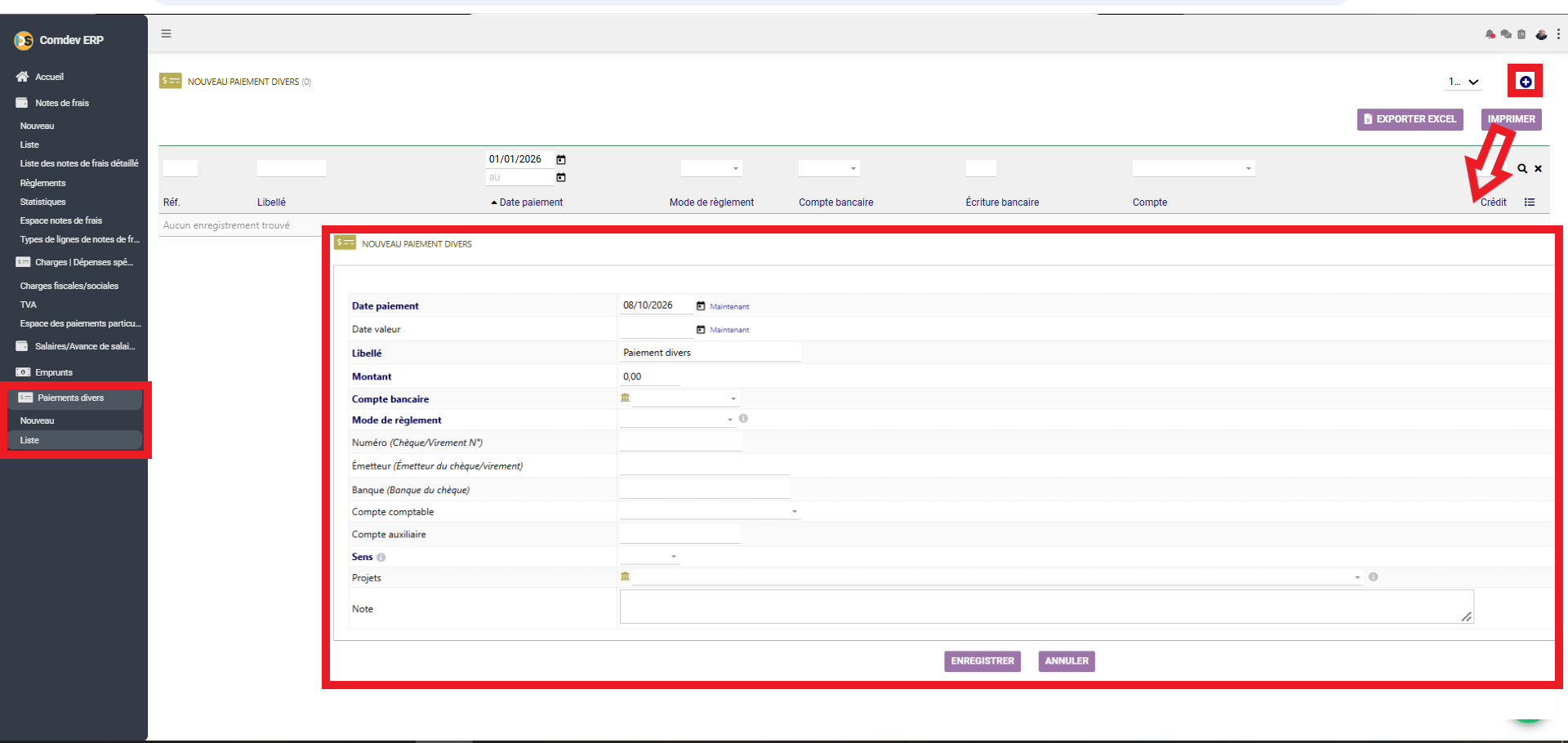The height and width of the screenshot is (743, 1568).
Task: Open the column selector list icon
Action: tap(1530, 202)
